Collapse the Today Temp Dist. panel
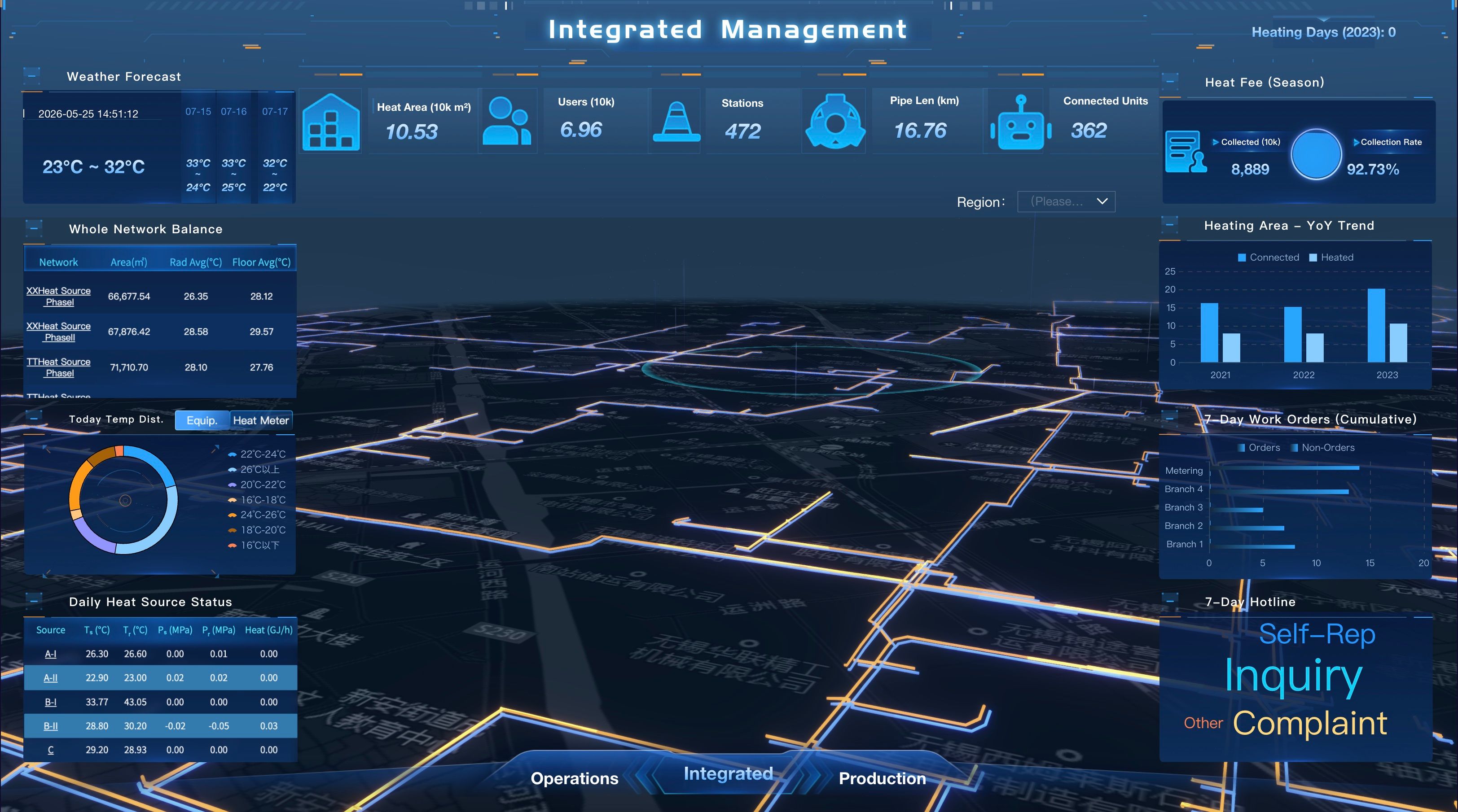 [33, 418]
